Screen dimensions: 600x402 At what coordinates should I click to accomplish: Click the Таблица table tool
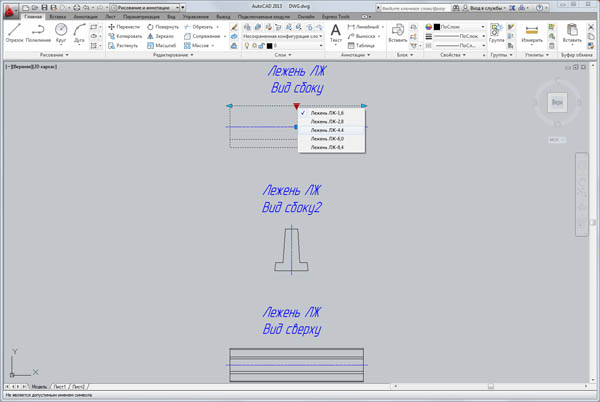click(361, 46)
